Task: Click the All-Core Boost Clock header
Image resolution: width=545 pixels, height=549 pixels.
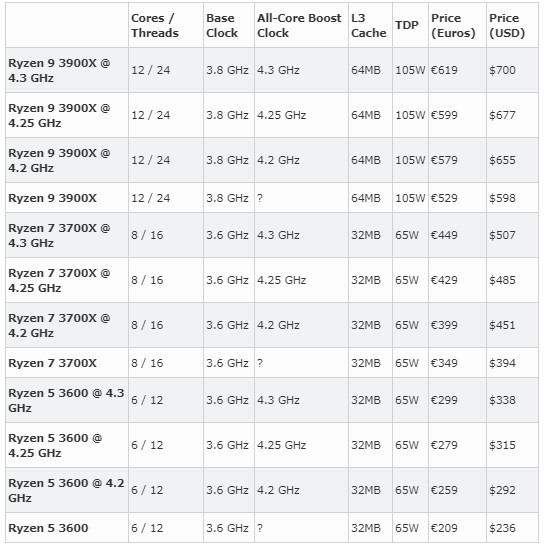Action: 299,26
